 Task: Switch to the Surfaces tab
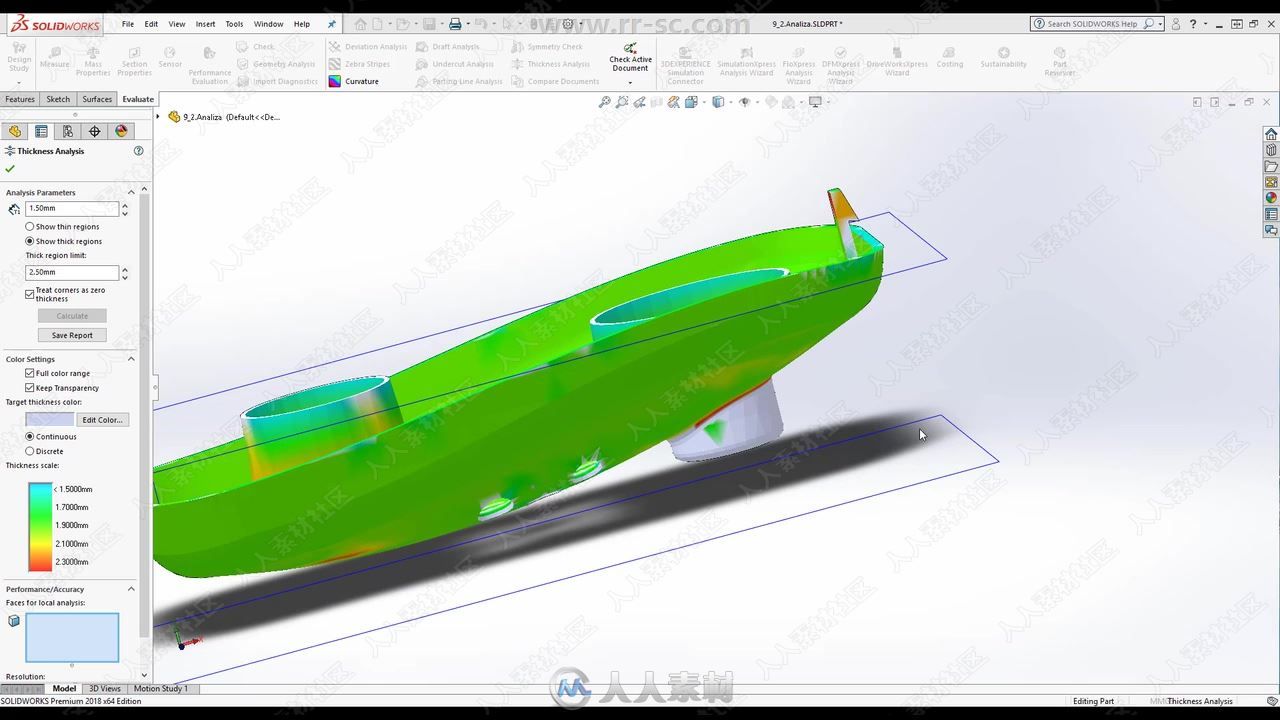[97, 99]
